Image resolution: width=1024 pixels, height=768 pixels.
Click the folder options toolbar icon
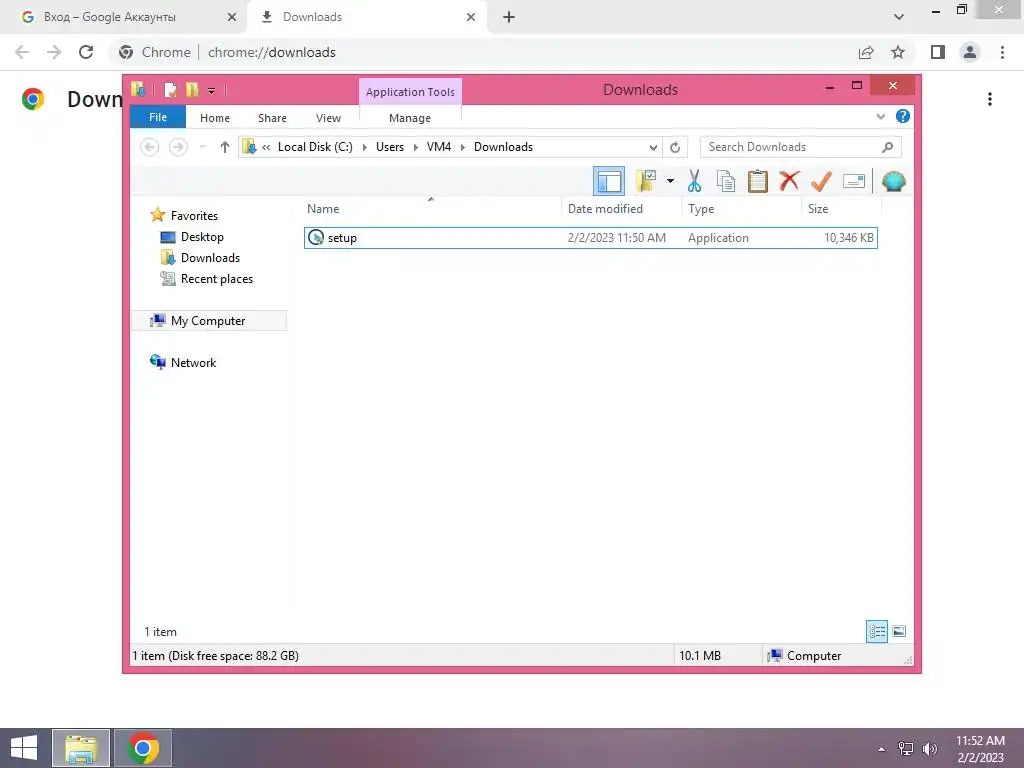click(646, 181)
